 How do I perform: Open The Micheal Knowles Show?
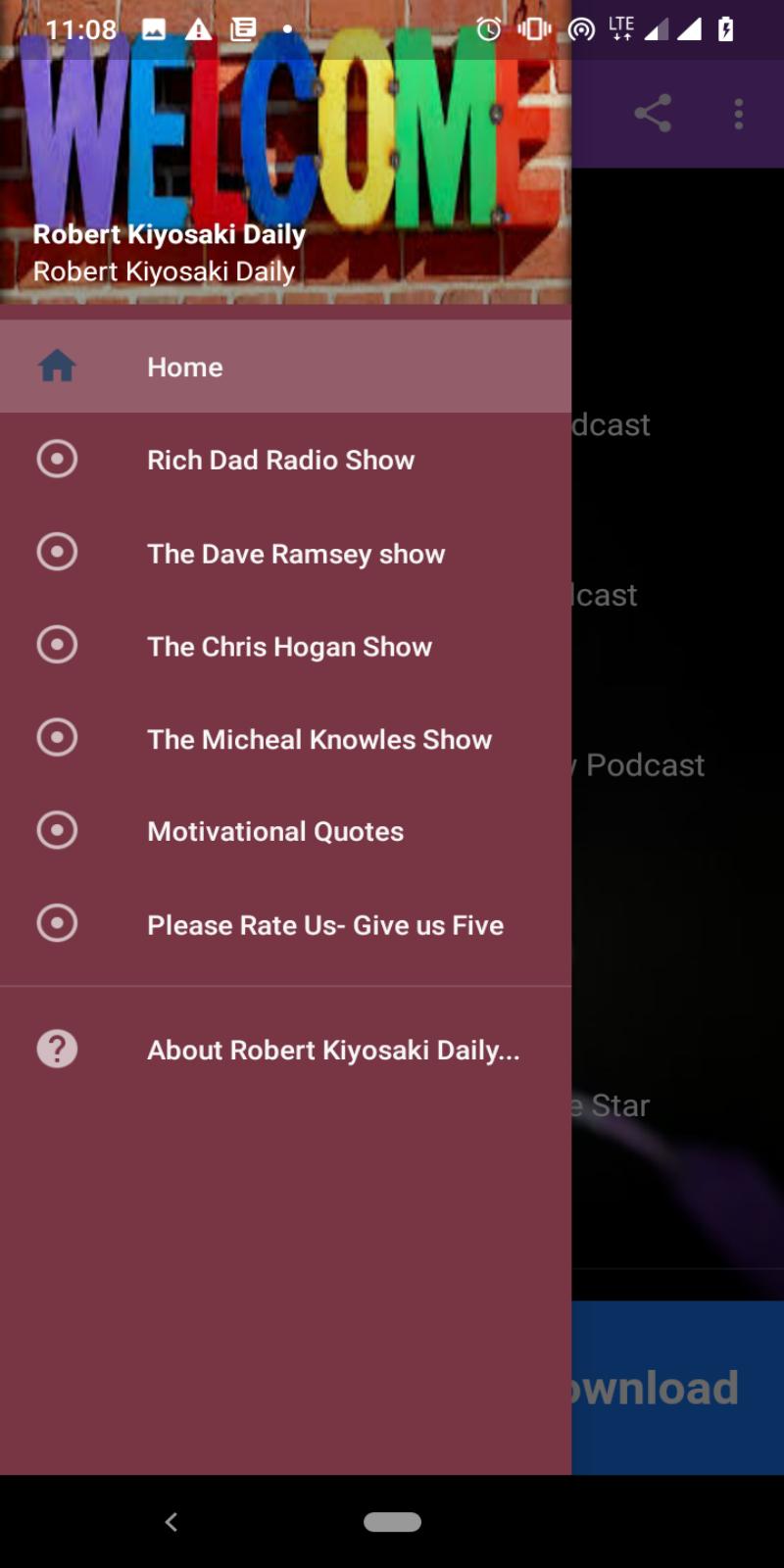(285, 737)
